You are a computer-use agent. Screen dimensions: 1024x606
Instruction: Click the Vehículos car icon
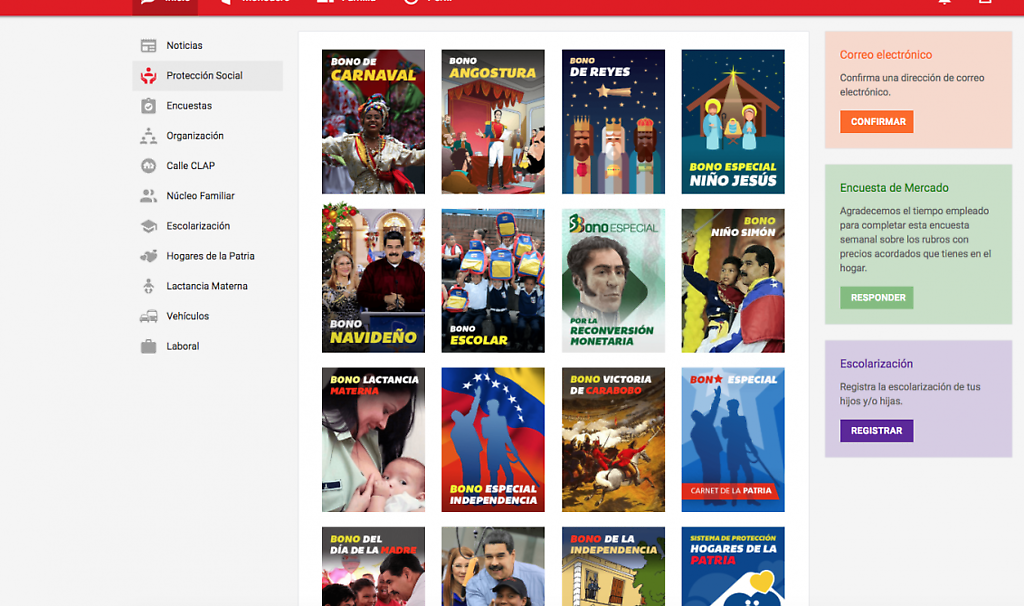(148, 316)
